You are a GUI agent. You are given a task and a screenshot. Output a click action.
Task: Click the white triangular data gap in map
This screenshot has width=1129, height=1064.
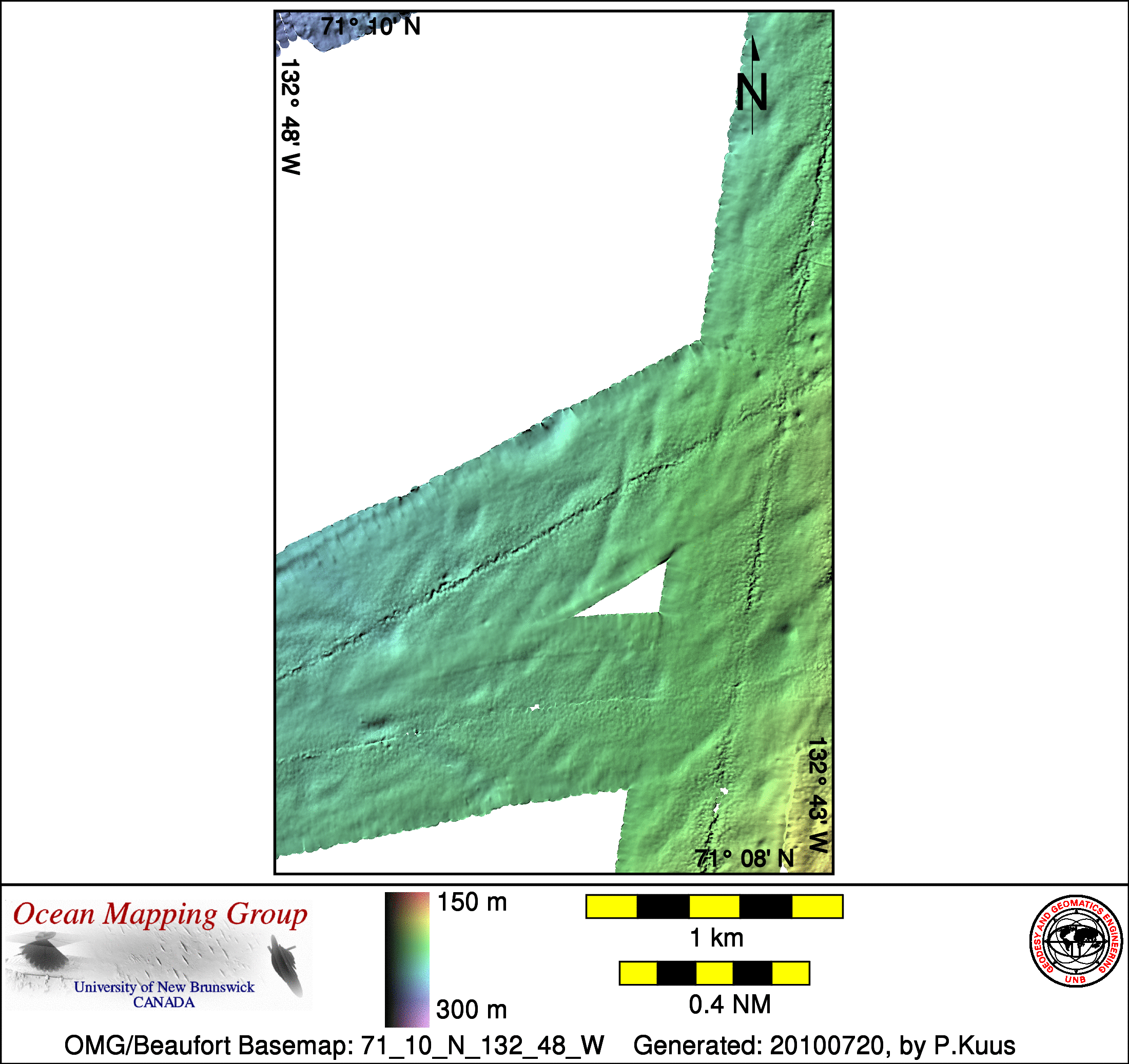coord(639,600)
